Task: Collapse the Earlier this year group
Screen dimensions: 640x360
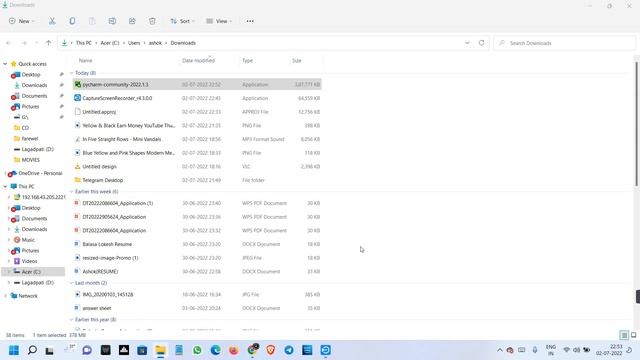Action: 71,320
